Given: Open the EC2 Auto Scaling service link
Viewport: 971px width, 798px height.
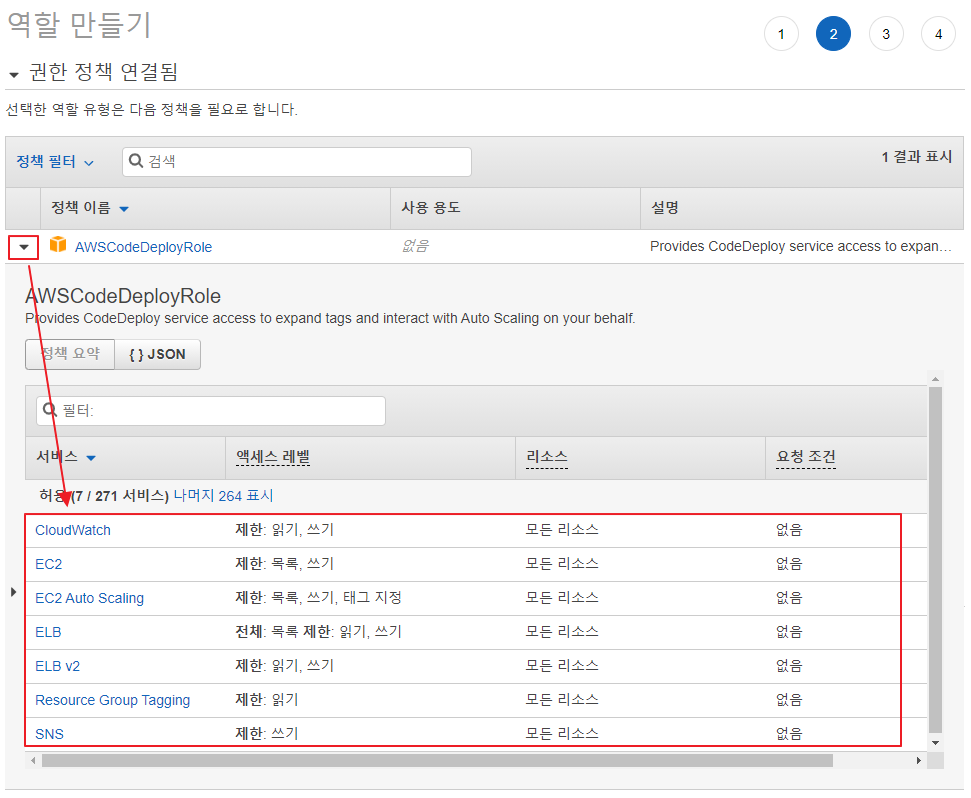Looking at the screenshot, I should point(89,598).
